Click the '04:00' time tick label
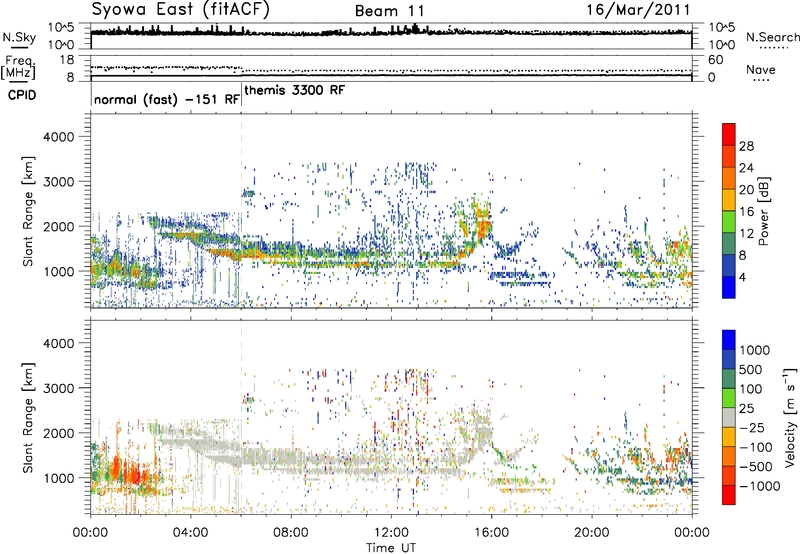Screen dimensions: 800x554 pos(190,533)
